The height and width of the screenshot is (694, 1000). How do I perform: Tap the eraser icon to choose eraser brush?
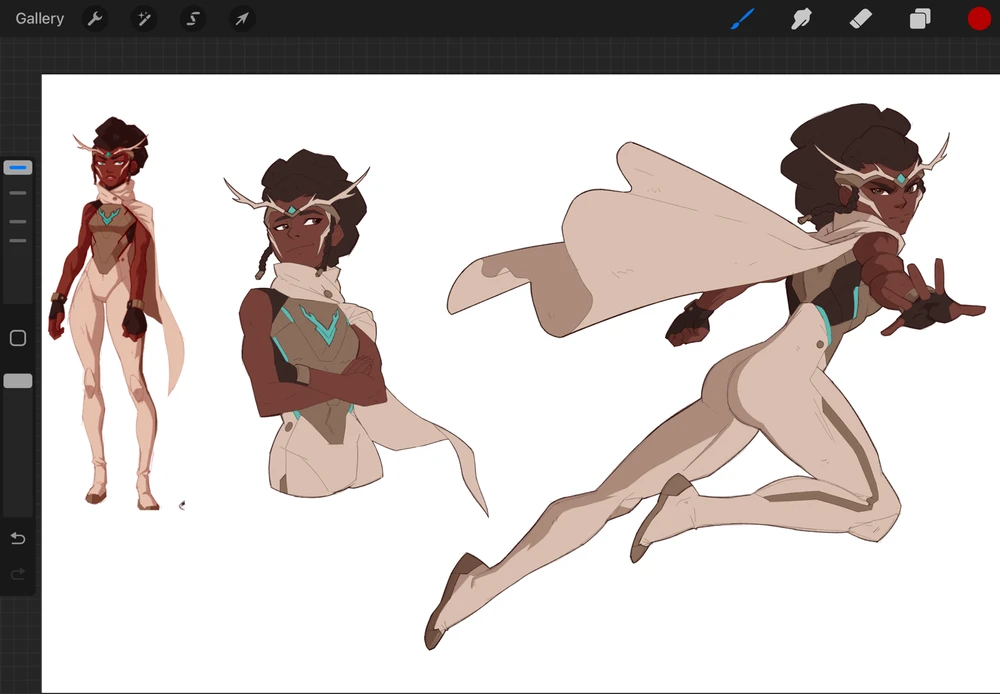[861, 18]
